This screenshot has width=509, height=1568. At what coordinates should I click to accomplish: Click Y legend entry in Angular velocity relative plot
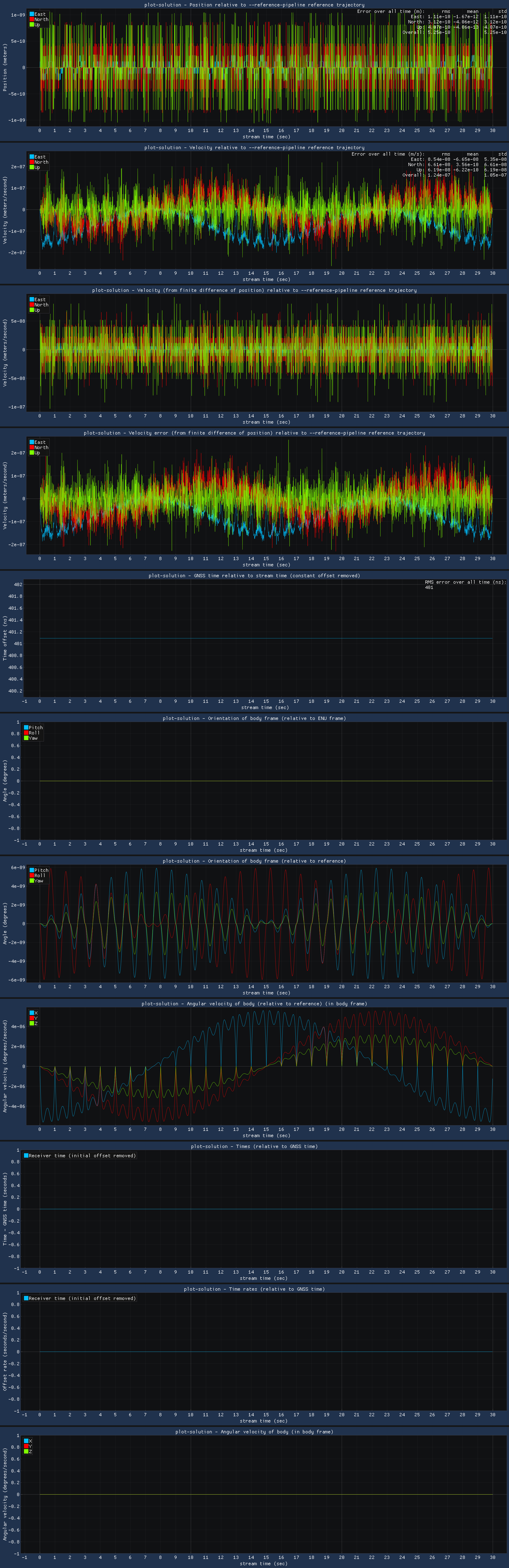point(33,1018)
